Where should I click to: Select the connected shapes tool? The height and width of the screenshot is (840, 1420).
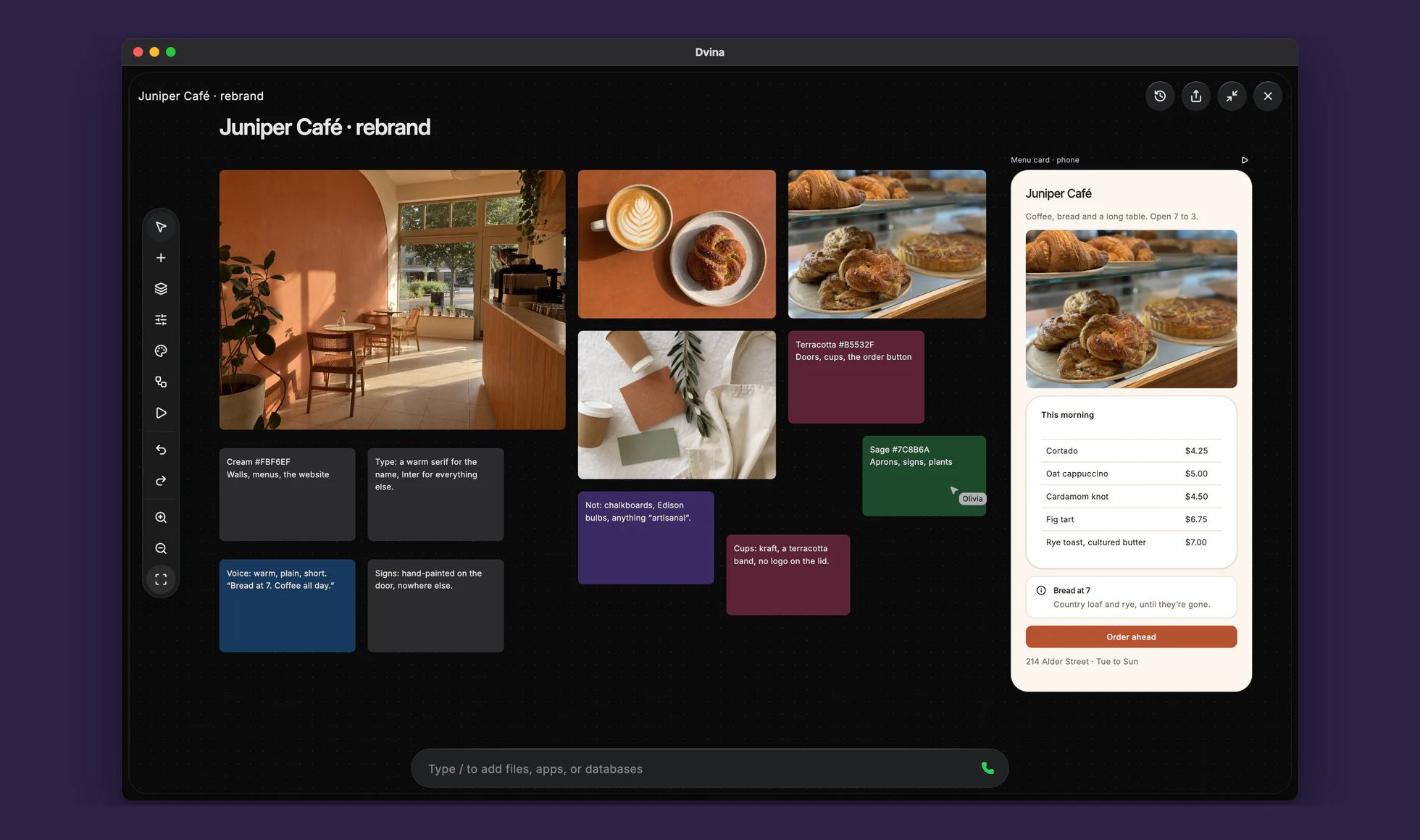[161, 382]
